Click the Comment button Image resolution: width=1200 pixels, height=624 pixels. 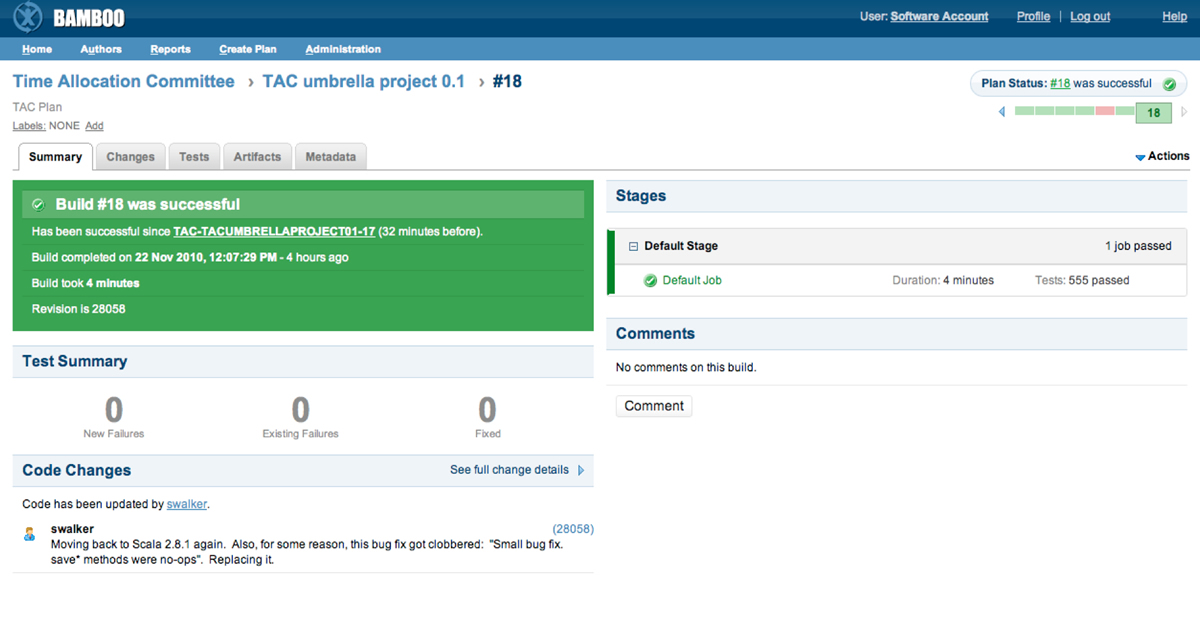(654, 406)
